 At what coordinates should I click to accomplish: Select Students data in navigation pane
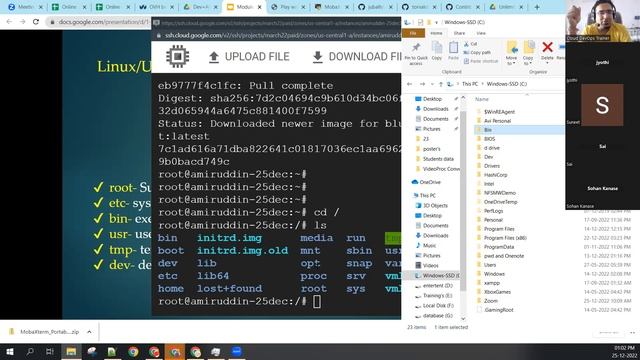[x=438, y=159]
